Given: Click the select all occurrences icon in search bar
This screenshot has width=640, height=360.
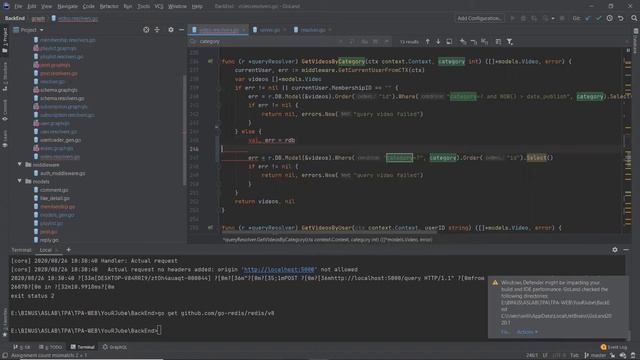Looking at the screenshot, I should coord(484,42).
